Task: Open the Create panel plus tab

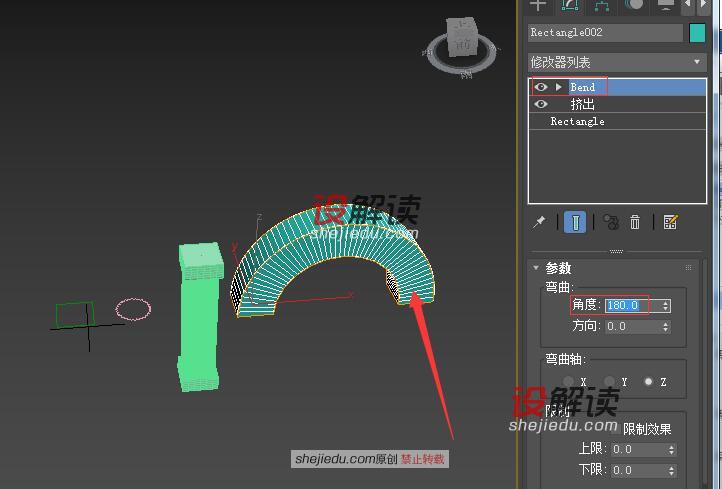Action: pyautogui.click(x=538, y=5)
